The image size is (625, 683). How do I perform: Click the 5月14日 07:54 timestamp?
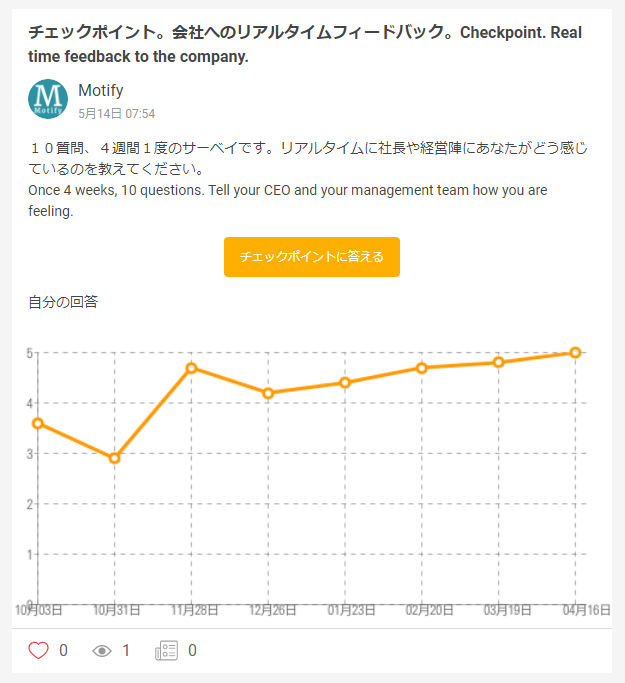pyautogui.click(x=117, y=114)
